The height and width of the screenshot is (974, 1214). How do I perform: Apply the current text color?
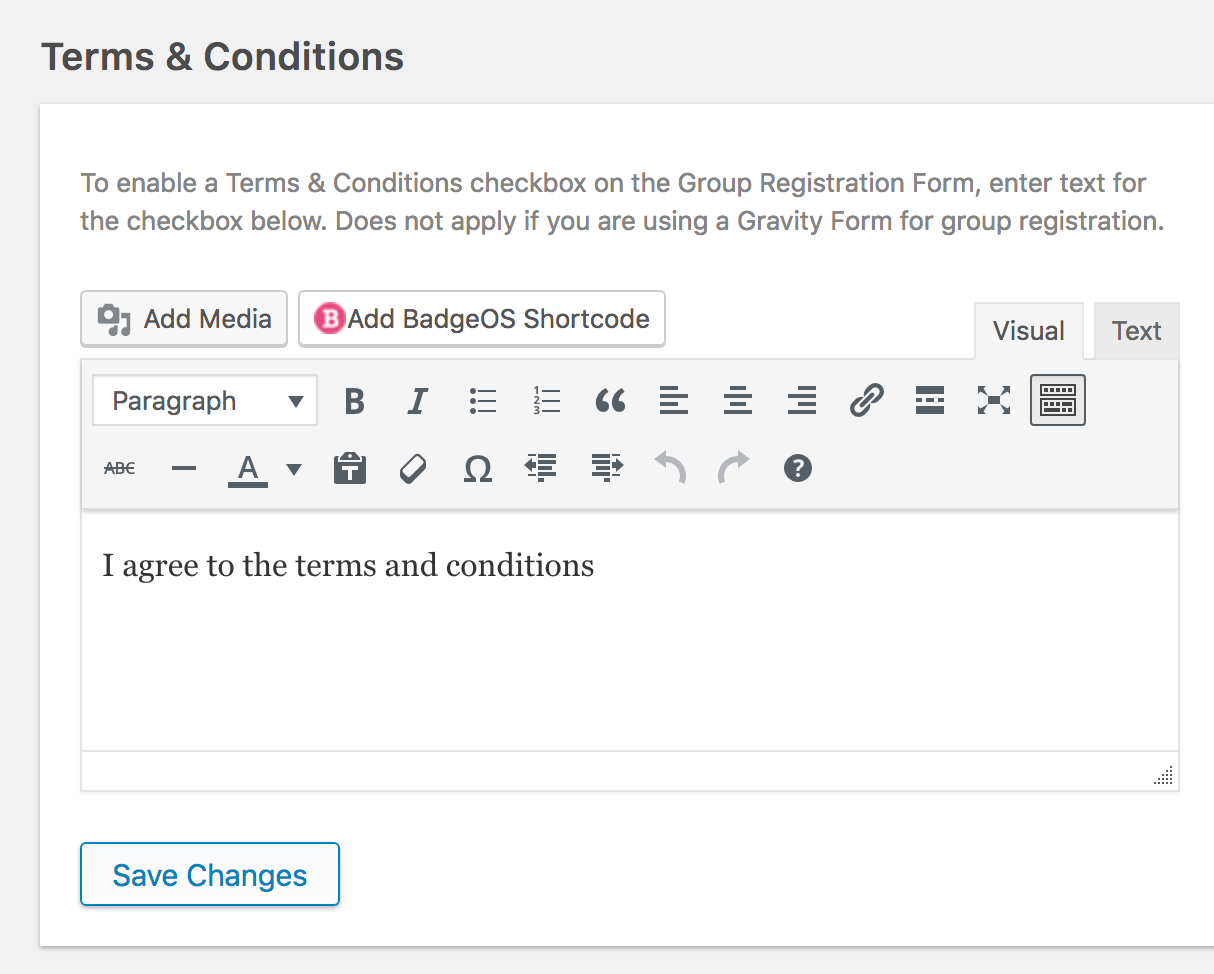tap(248, 467)
